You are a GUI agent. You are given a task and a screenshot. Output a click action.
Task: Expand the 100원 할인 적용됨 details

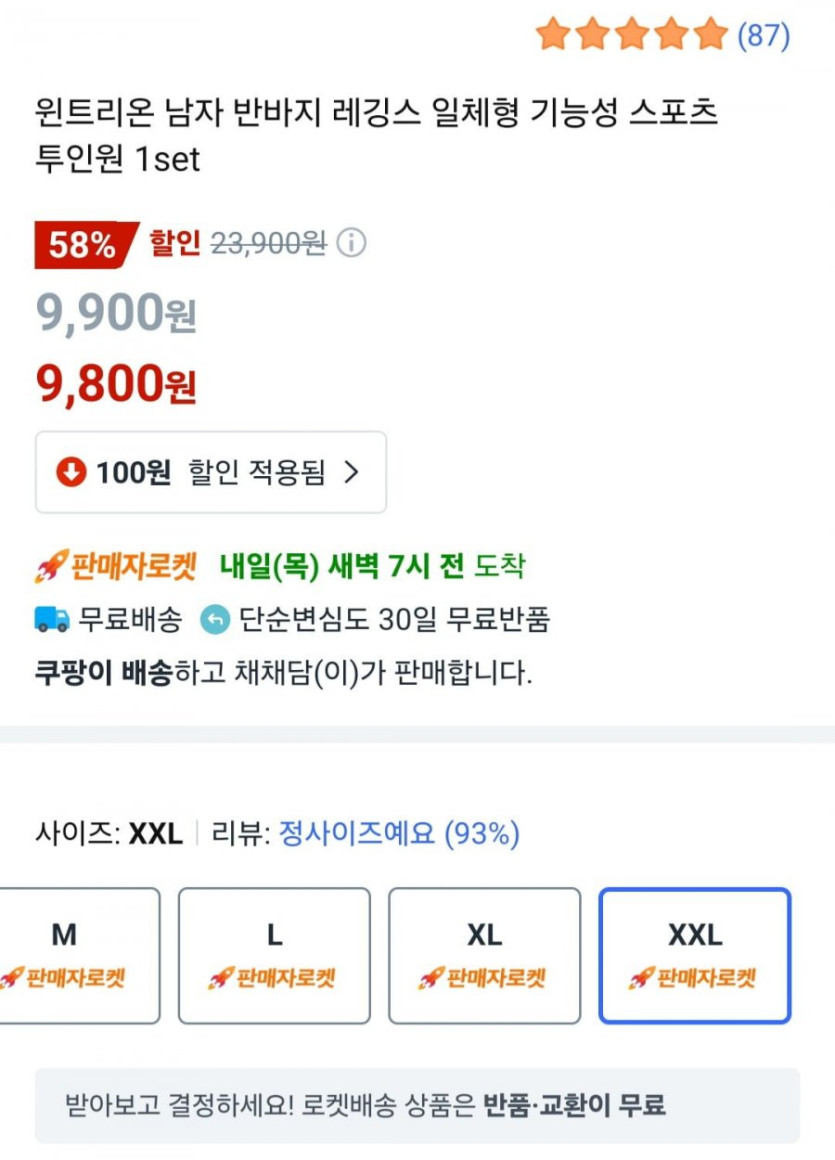click(x=210, y=472)
